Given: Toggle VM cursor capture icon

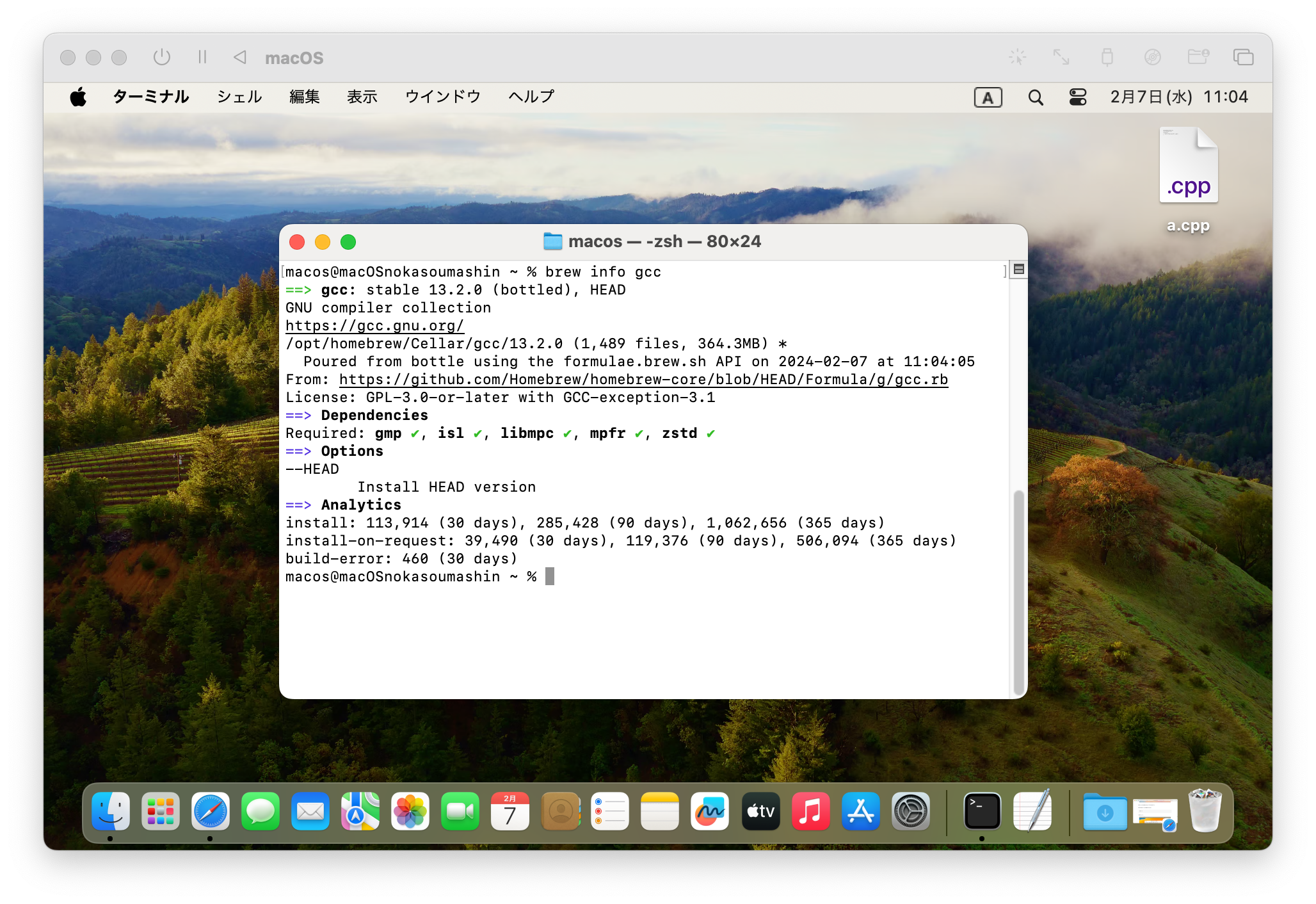Looking at the screenshot, I should click(1017, 58).
